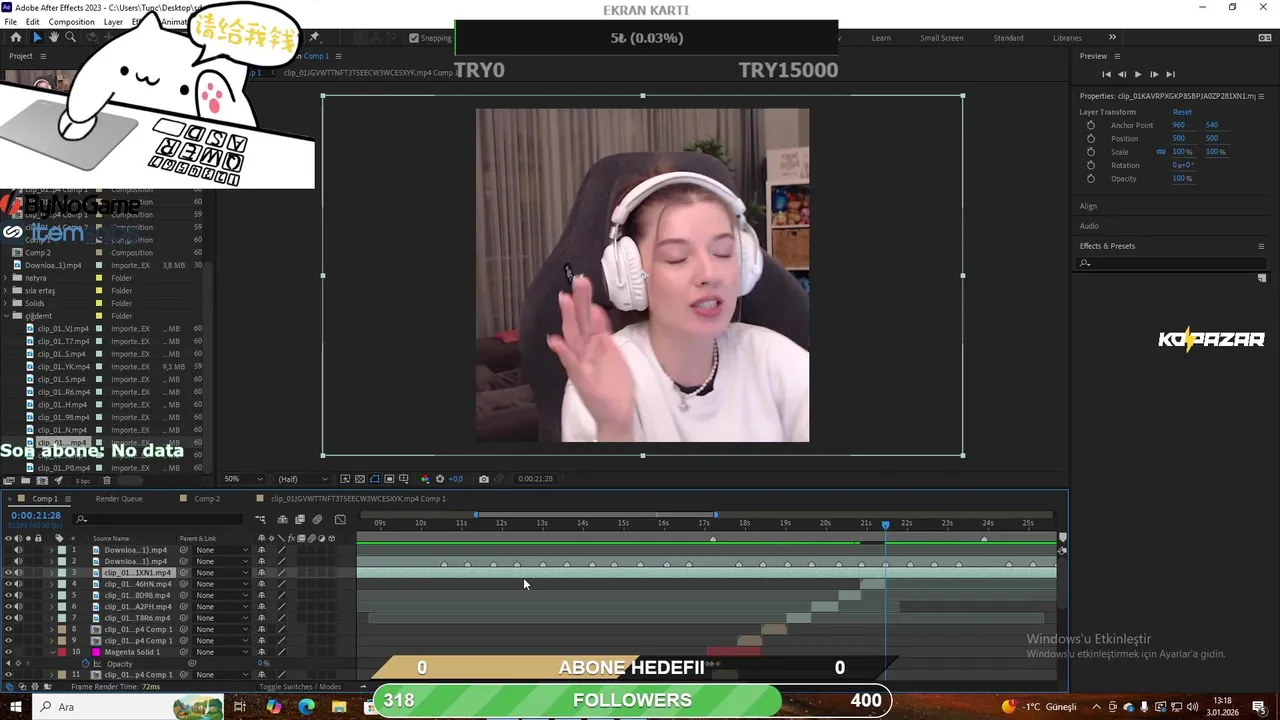Click reset exposure icon
Screen dimensions: 1280x720
[x=439, y=479]
